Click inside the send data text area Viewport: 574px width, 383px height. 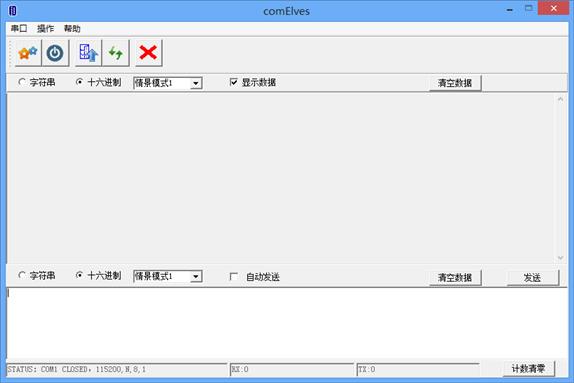click(x=287, y=323)
